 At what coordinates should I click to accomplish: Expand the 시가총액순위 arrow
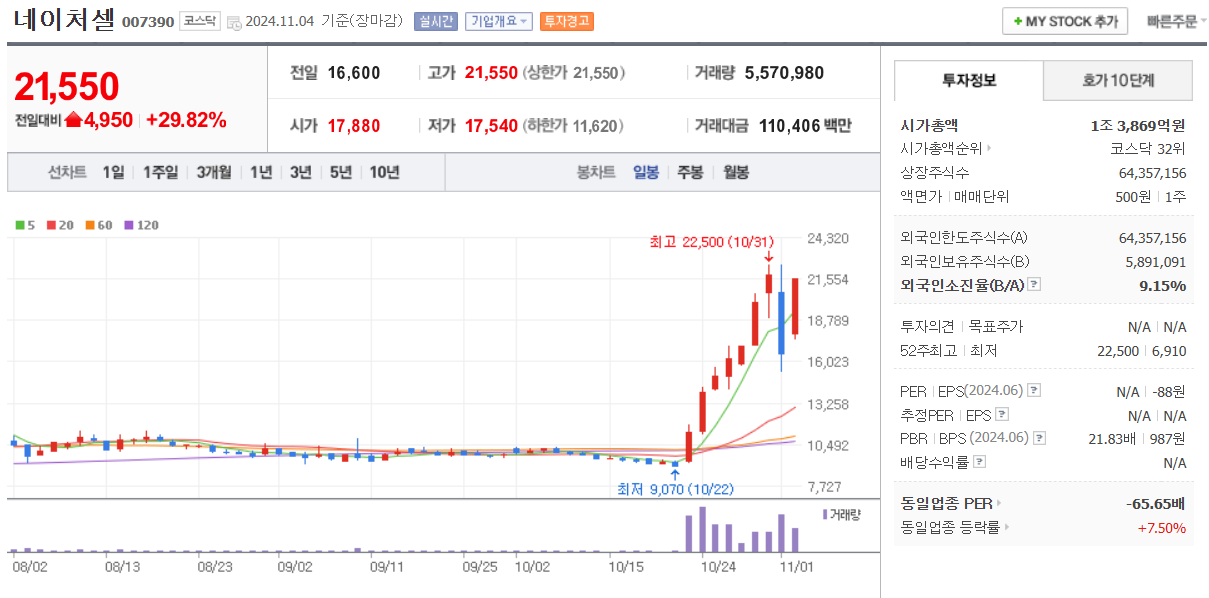pyautogui.click(x=989, y=149)
